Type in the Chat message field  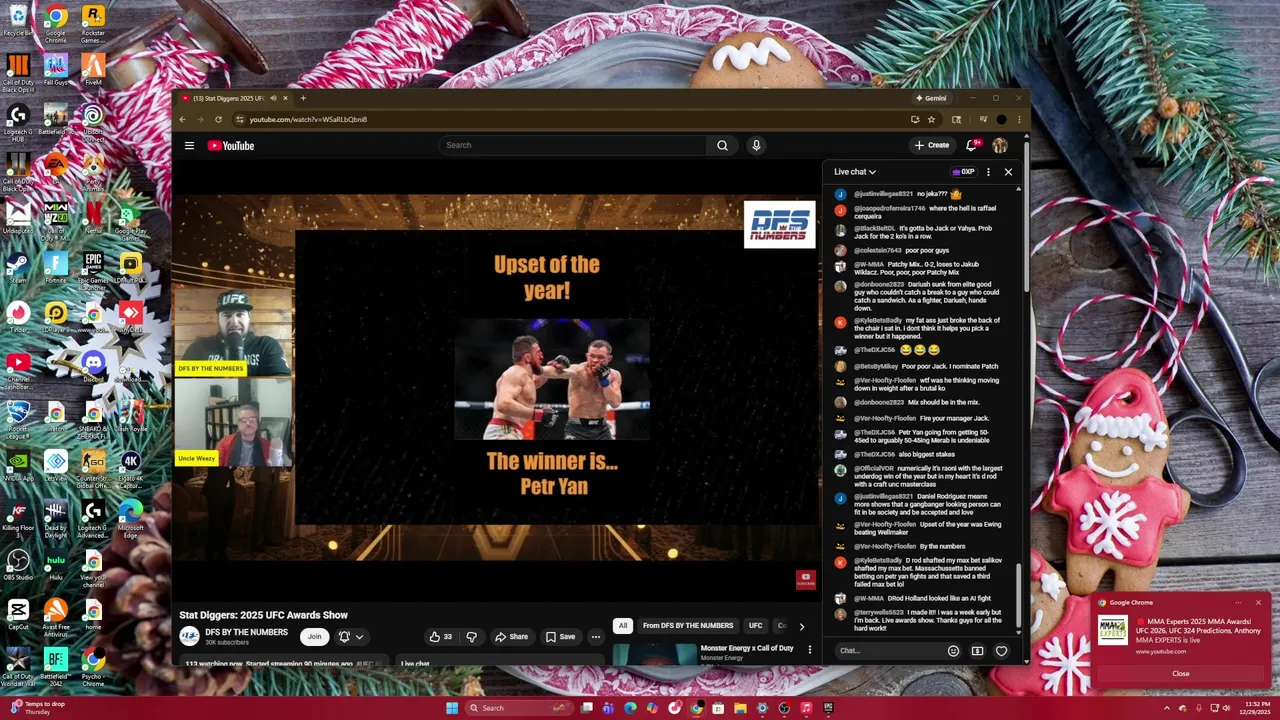pyautogui.click(x=888, y=651)
